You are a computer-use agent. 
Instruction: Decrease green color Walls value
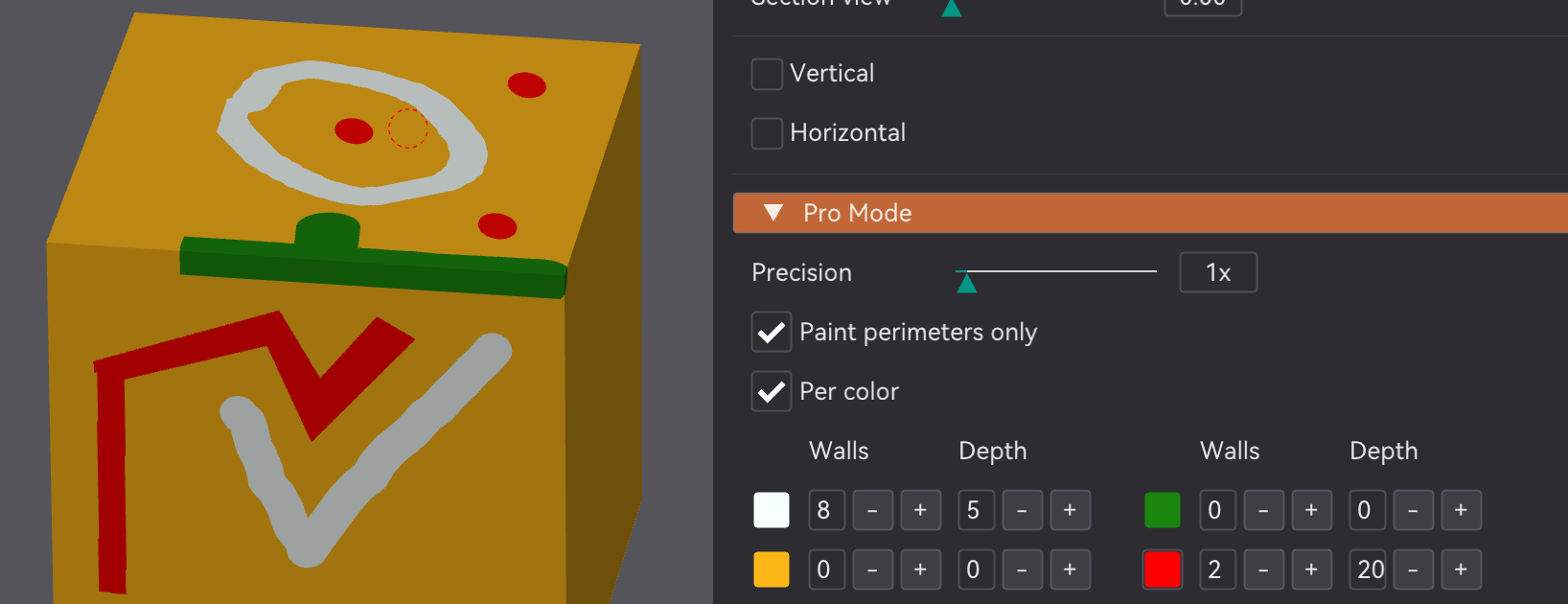tap(1264, 510)
